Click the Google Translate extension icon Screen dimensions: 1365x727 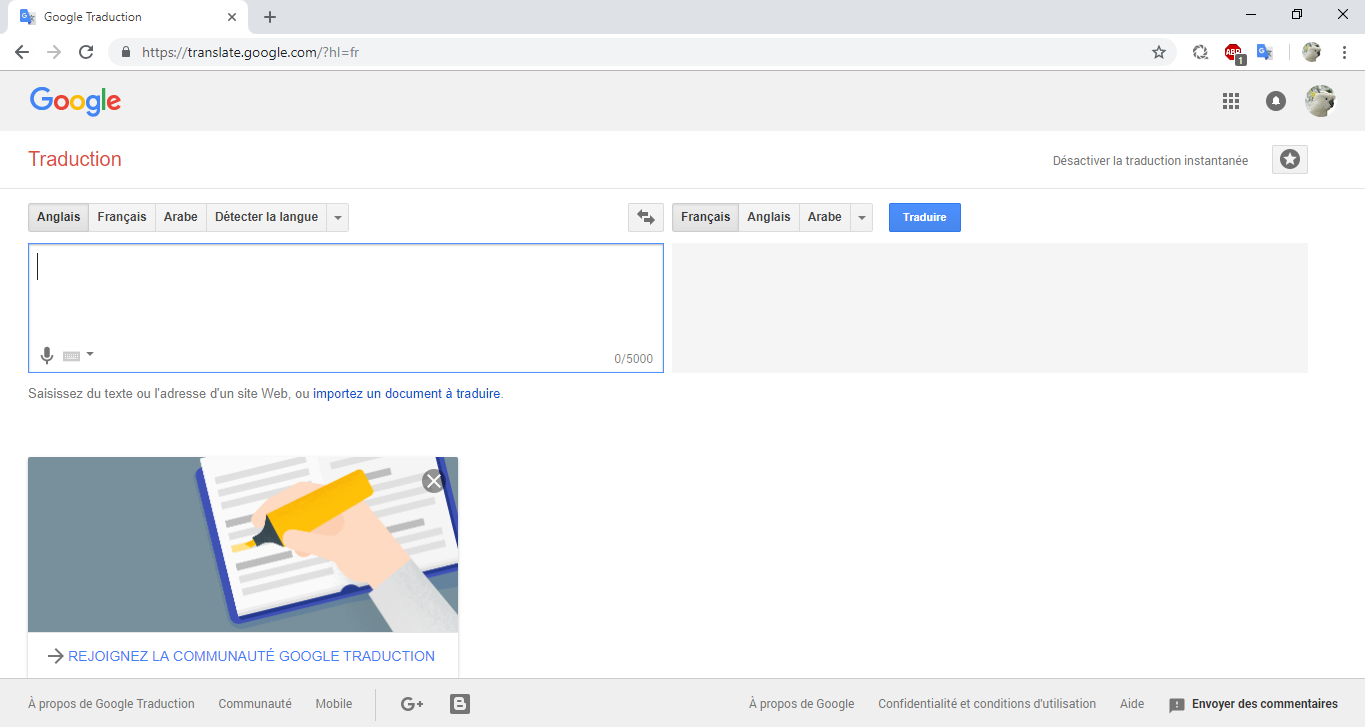pos(1265,52)
